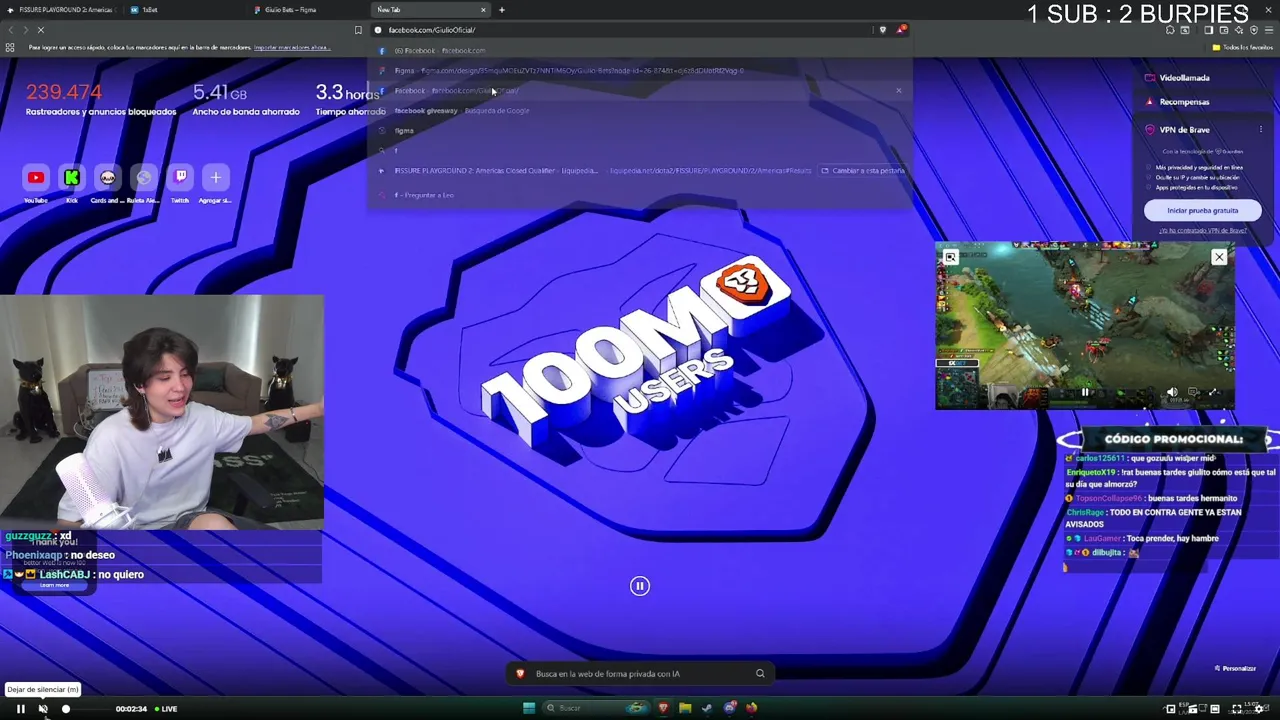Expand the picture-in-picture video fullscreen

point(1213,393)
